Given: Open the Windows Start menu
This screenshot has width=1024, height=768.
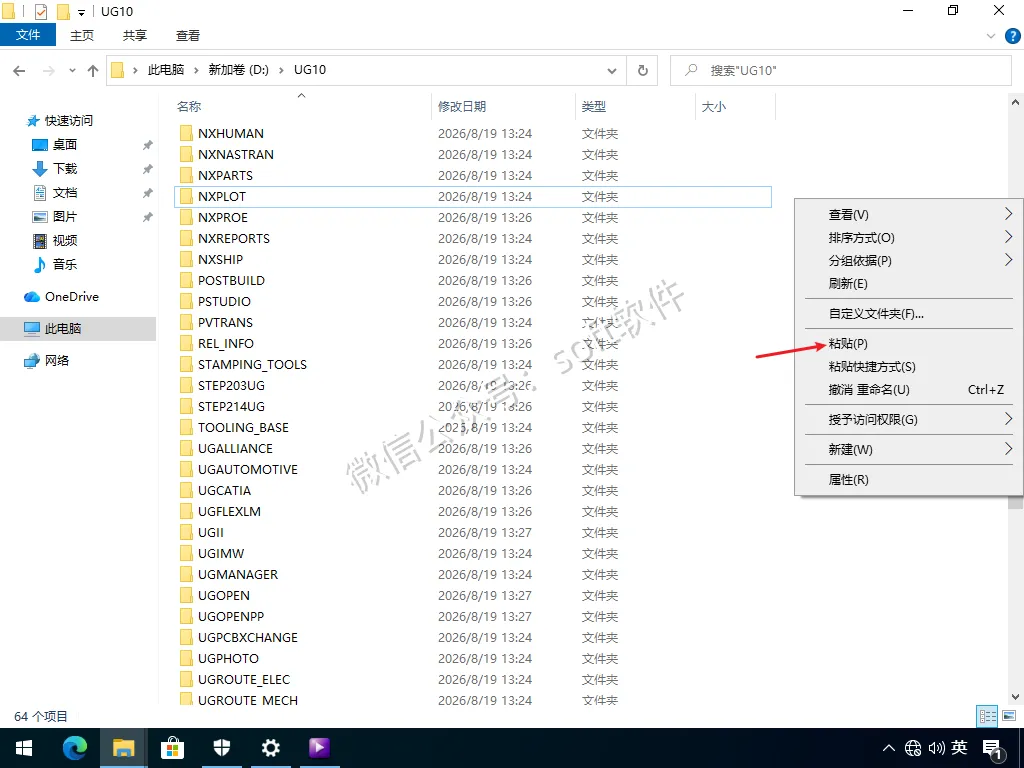Looking at the screenshot, I should pyautogui.click(x=24, y=748).
